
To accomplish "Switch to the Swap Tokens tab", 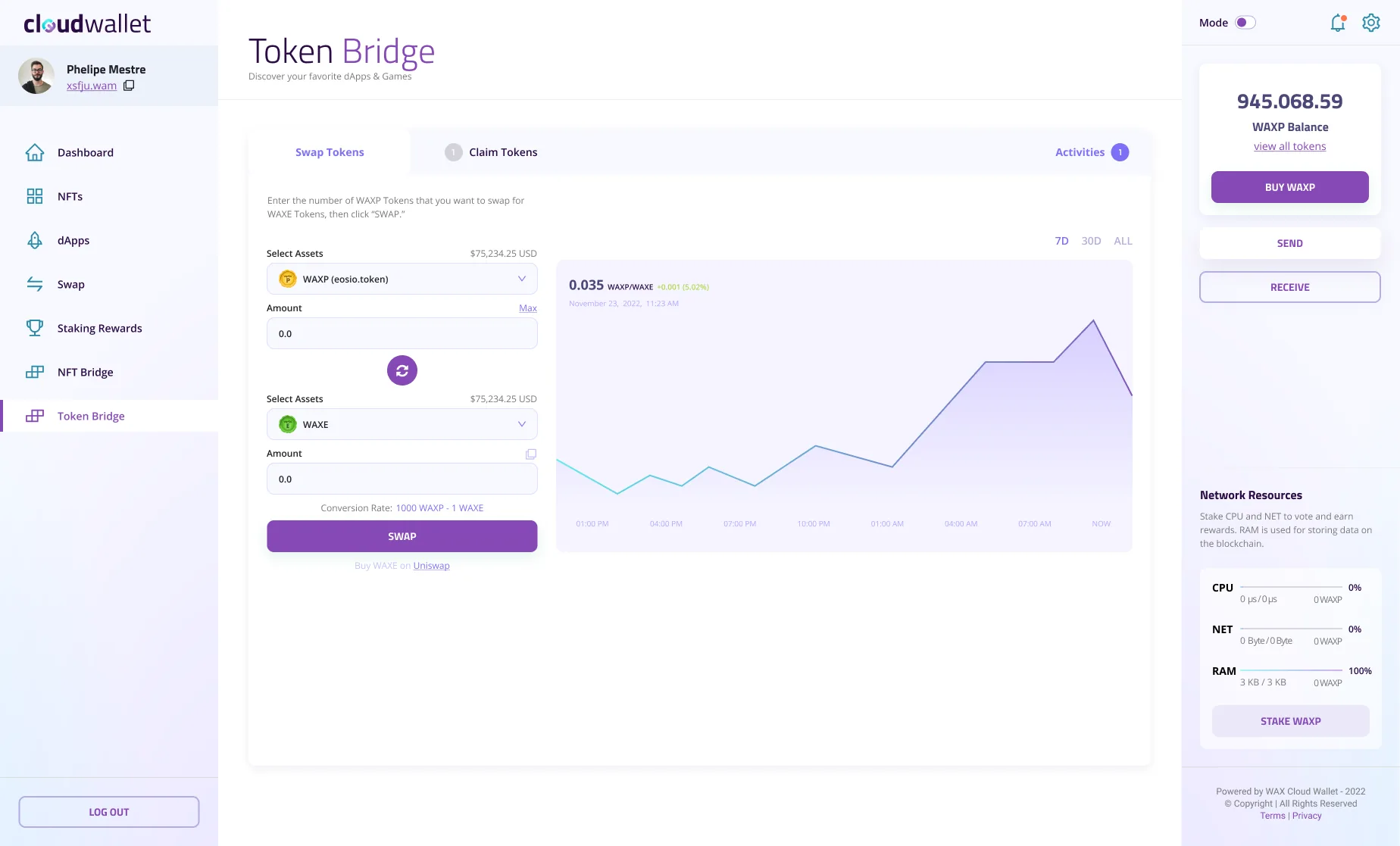I will click(330, 152).
